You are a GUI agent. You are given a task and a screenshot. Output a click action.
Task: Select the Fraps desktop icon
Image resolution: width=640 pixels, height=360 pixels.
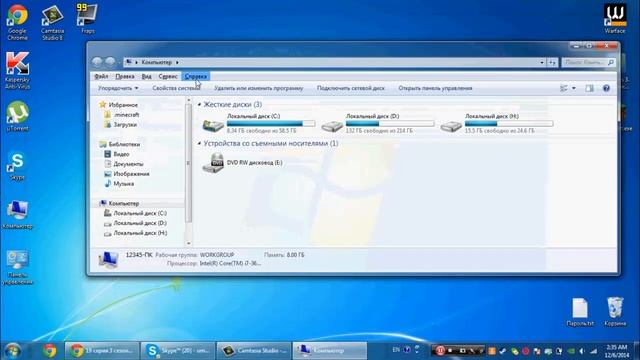(x=87, y=19)
